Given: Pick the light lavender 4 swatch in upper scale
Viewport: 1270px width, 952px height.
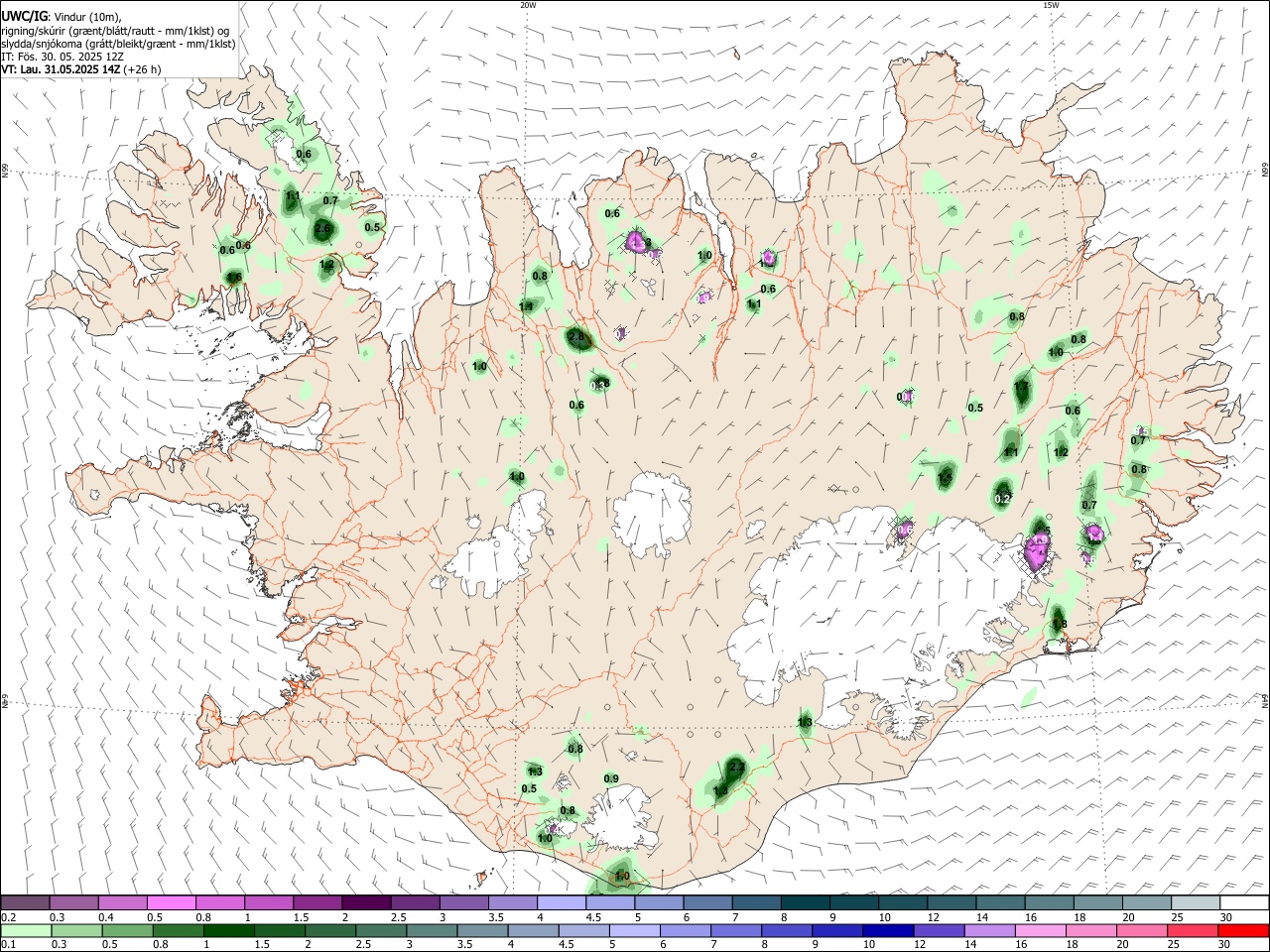Looking at the screenshot, I should pyautogui.click(x=560, y=902).
